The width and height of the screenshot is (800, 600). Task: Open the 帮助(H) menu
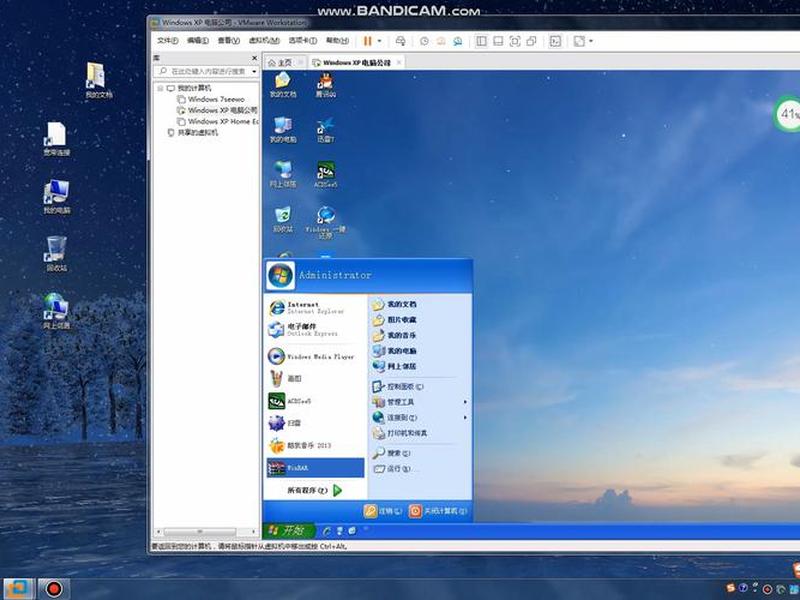coord(337,40)
